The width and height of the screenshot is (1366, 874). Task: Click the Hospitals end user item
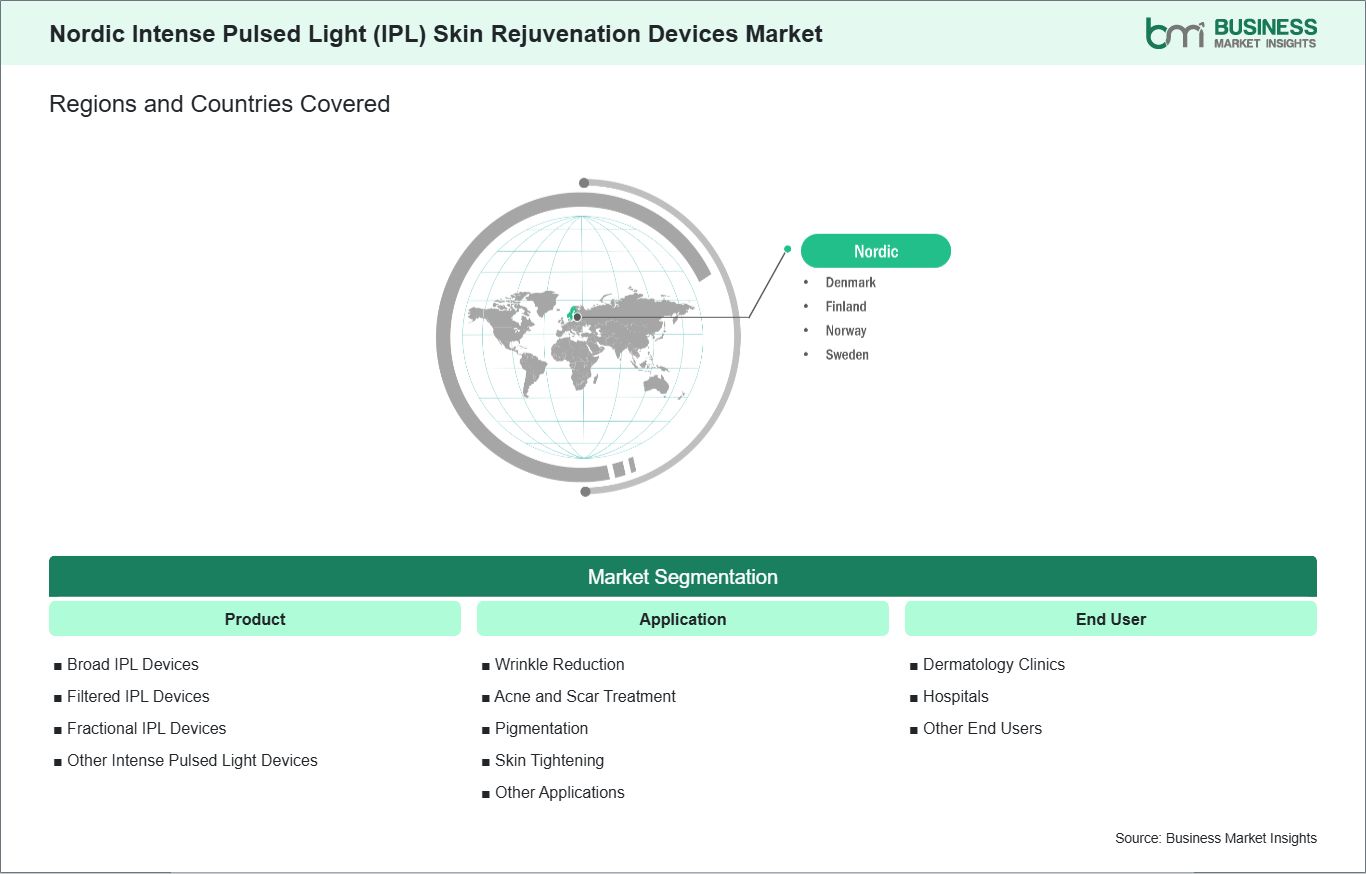[956, 696]
